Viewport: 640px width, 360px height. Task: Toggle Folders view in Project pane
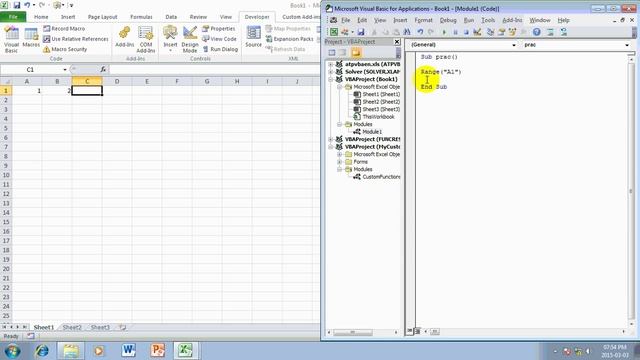[356, 52]
